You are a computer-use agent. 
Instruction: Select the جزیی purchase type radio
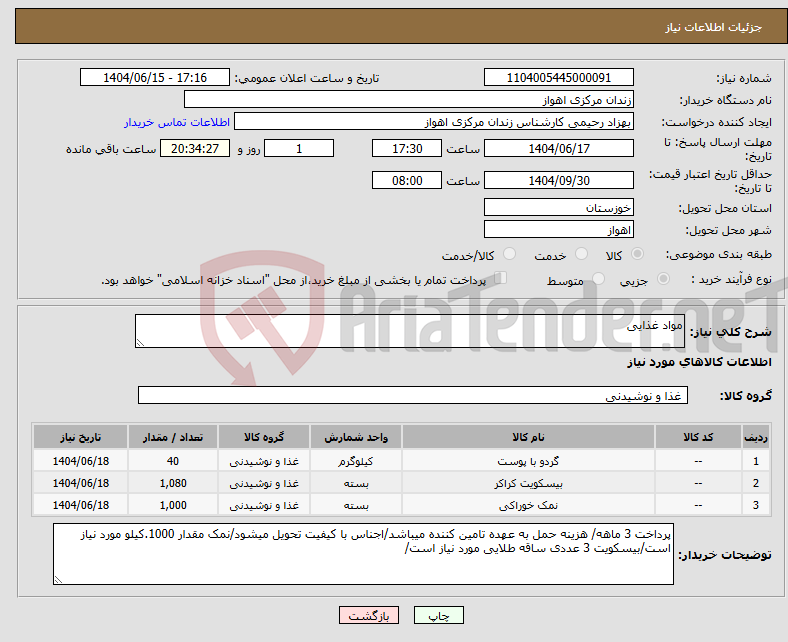coord(663,279)
